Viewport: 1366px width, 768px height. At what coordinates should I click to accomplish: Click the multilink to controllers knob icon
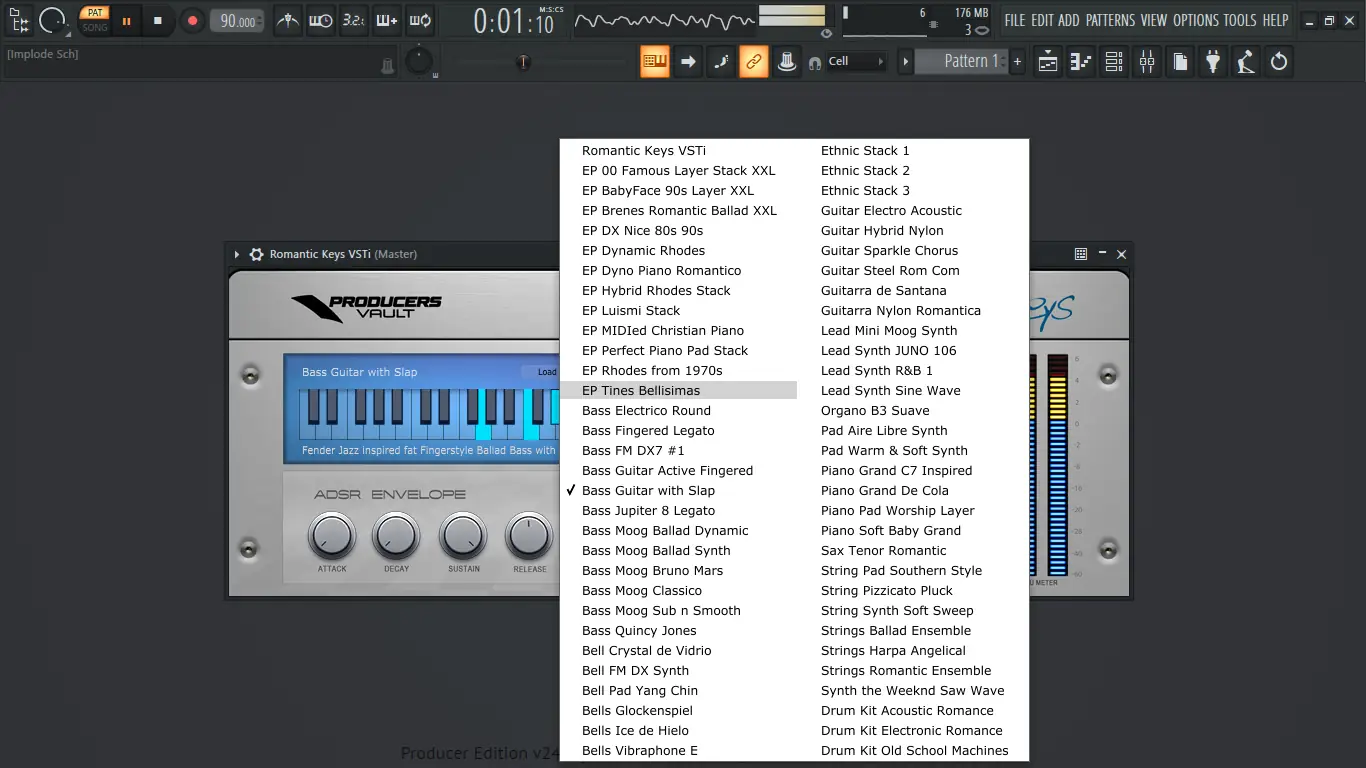click(x=787, y=61)
